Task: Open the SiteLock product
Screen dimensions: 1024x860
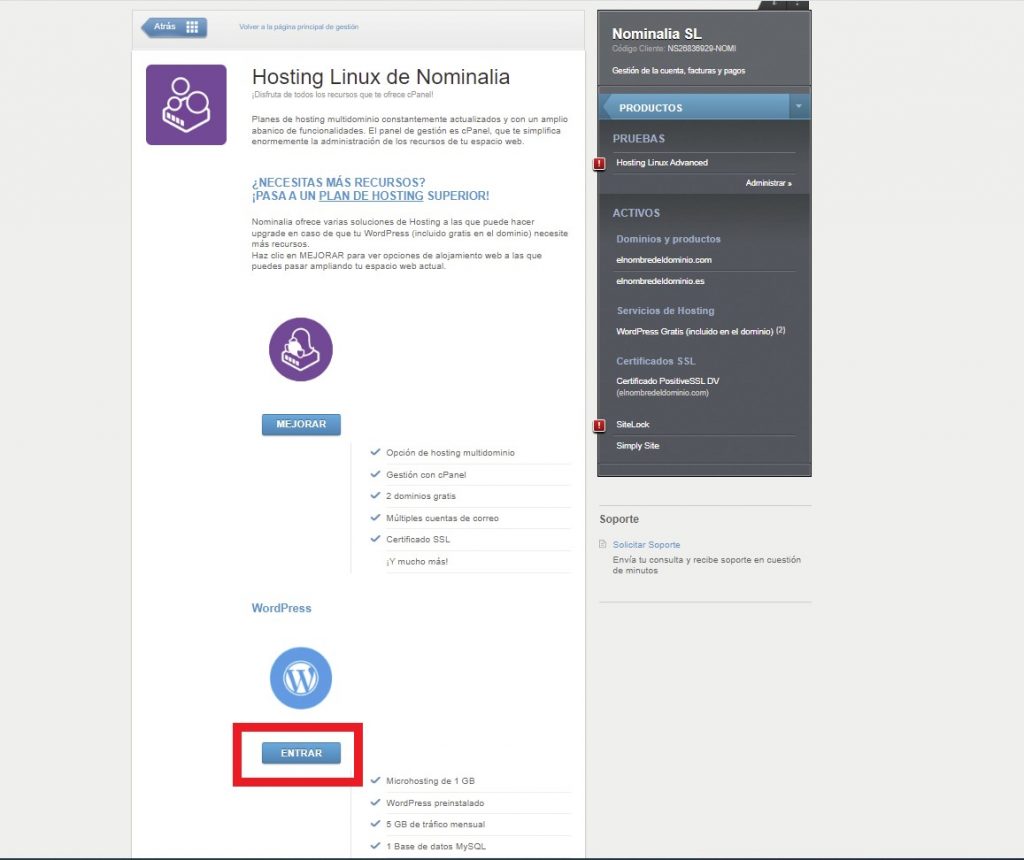Action: [633, 424]
